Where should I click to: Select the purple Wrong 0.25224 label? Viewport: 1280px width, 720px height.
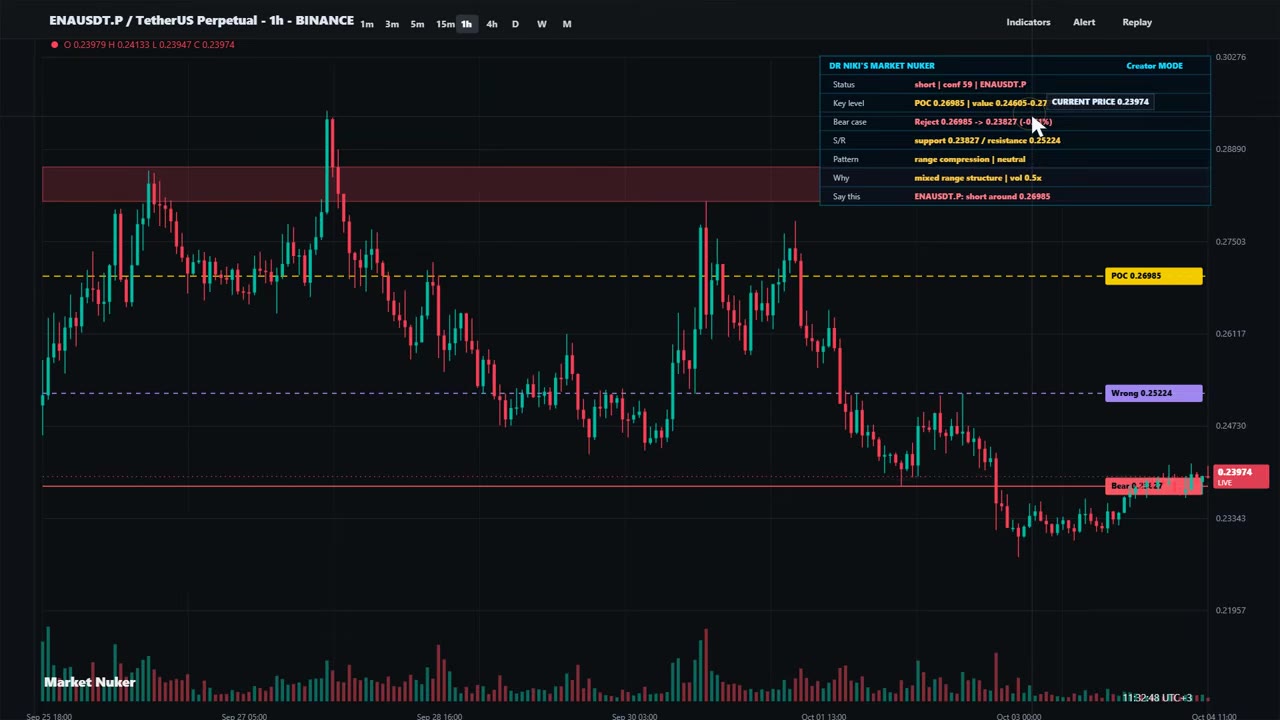pos(1154,393)
